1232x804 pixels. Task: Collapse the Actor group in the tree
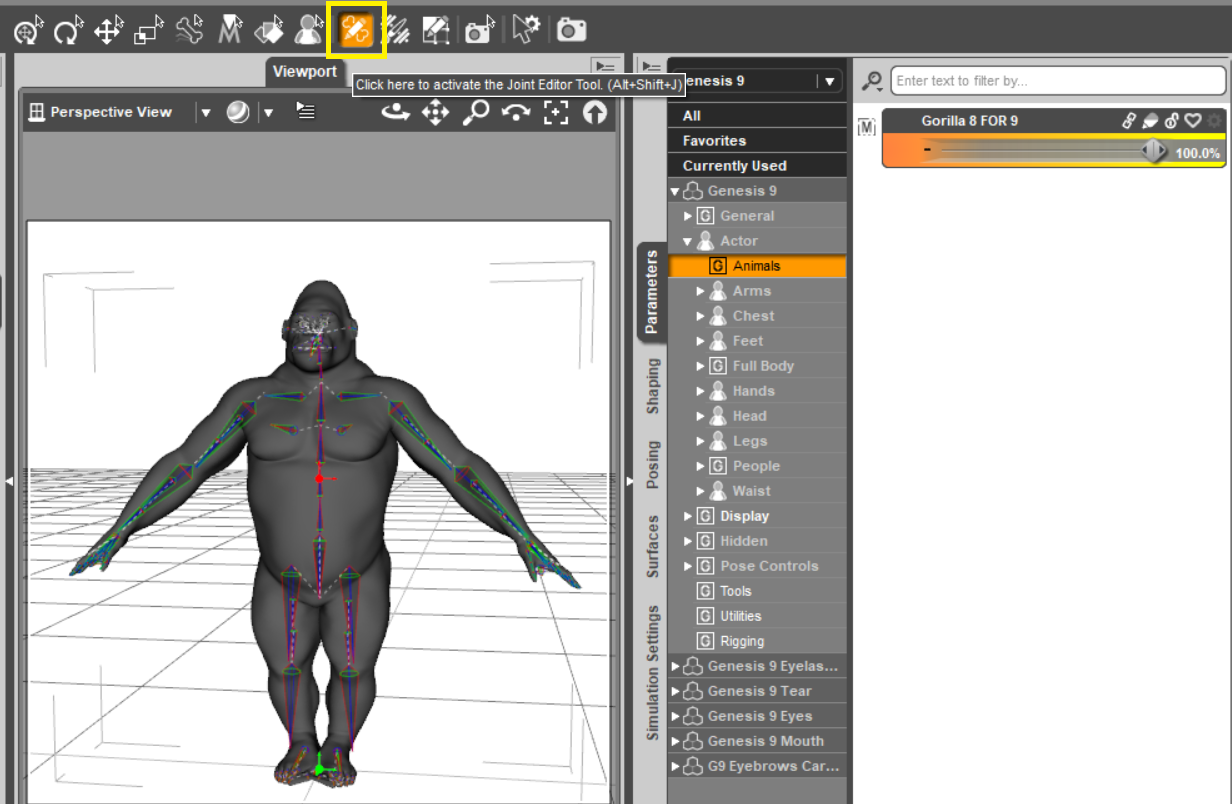pyautogui.click(x=688, y=241)
